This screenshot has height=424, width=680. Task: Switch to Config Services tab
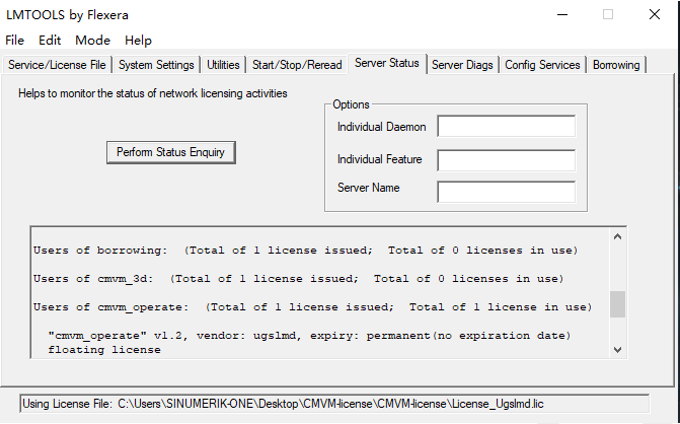click(543, 65)
